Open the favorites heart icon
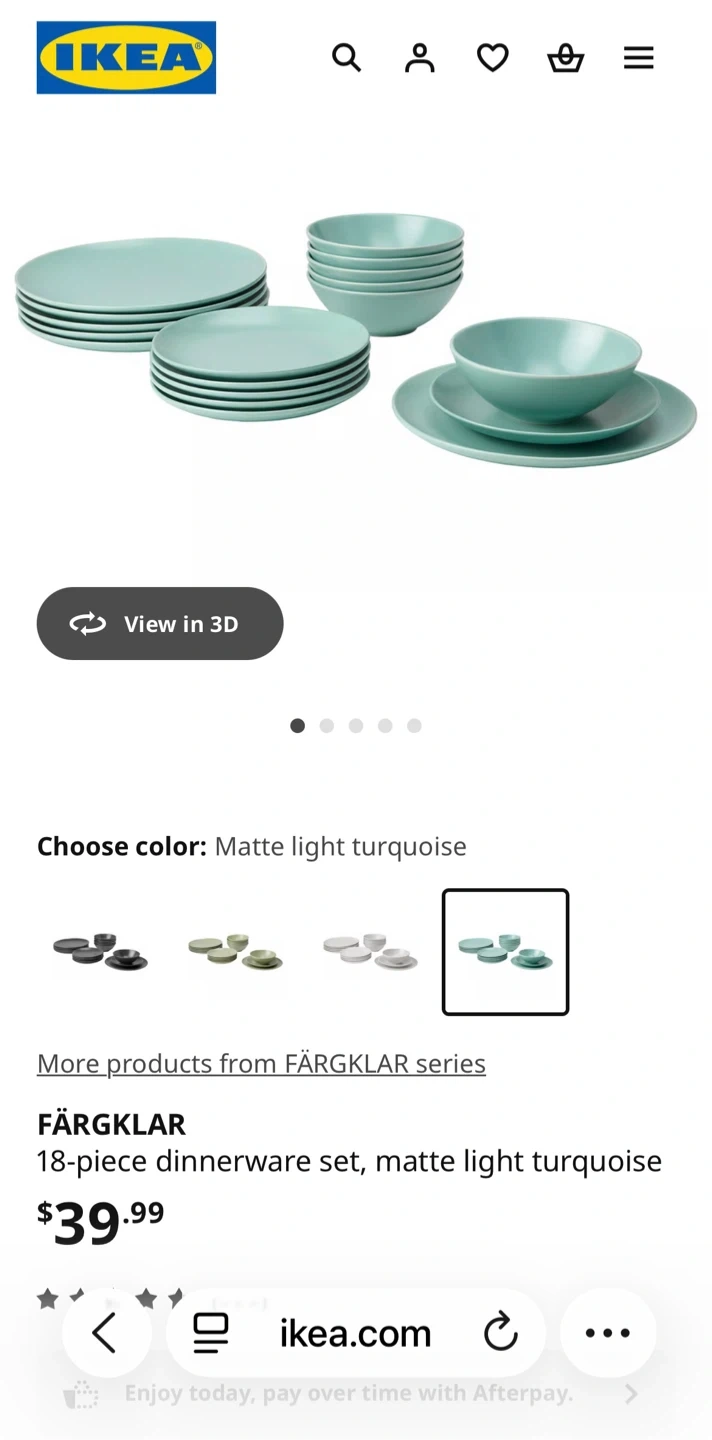The image size is (712, 1440). point(492,58)
